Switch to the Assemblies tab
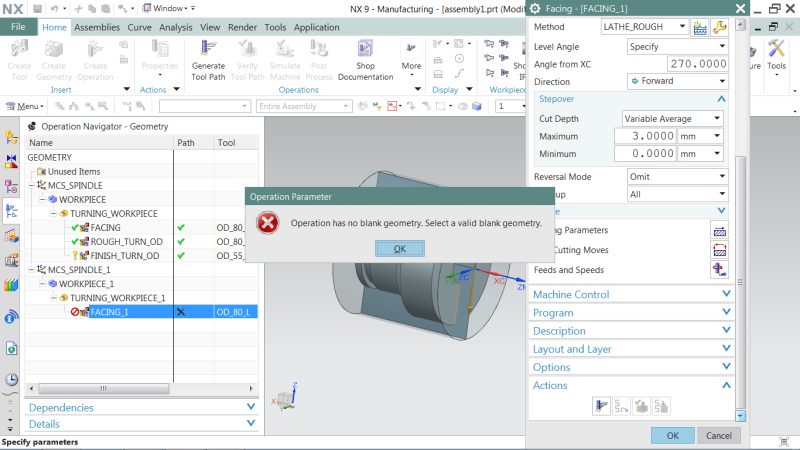The image size is (800, 450). coord(97,28)
